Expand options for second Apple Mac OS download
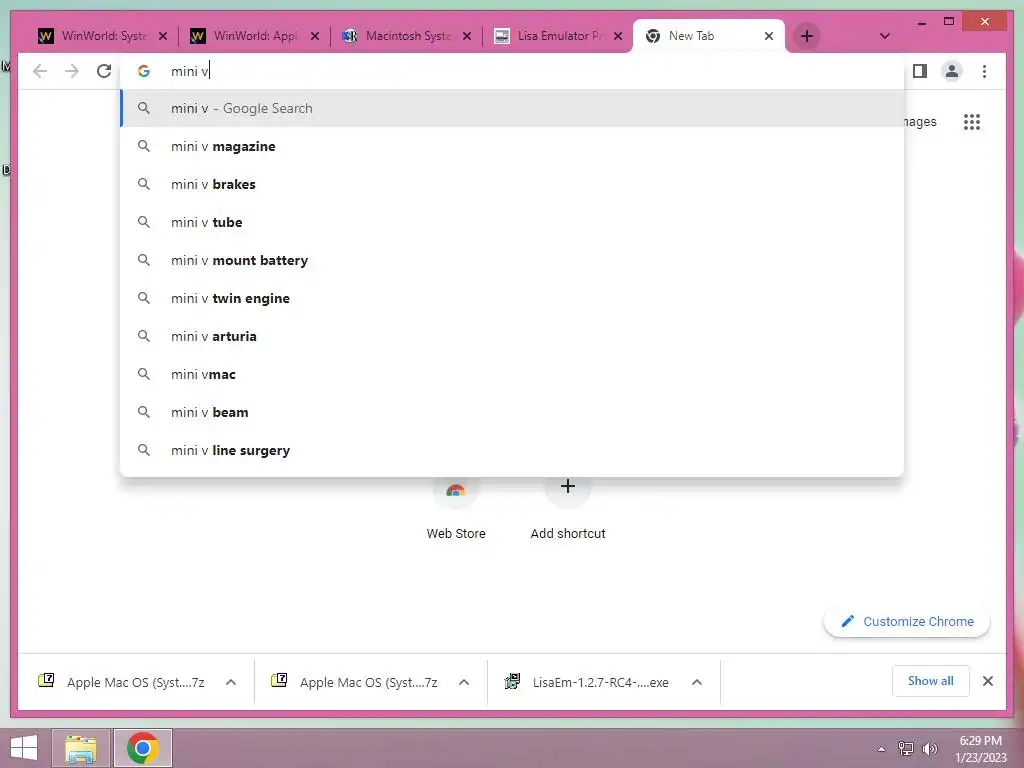Viewport: 1024px width, 768px height. [464, 682]
